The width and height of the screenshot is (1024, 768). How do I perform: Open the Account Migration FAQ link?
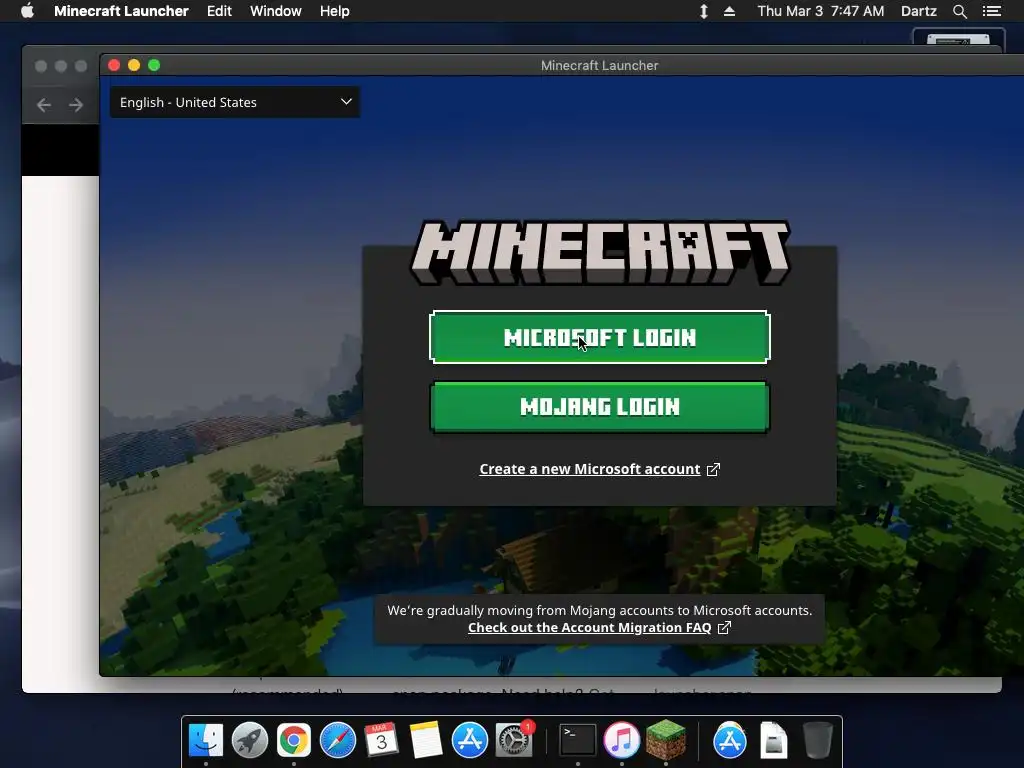click(x=590, y=628)
